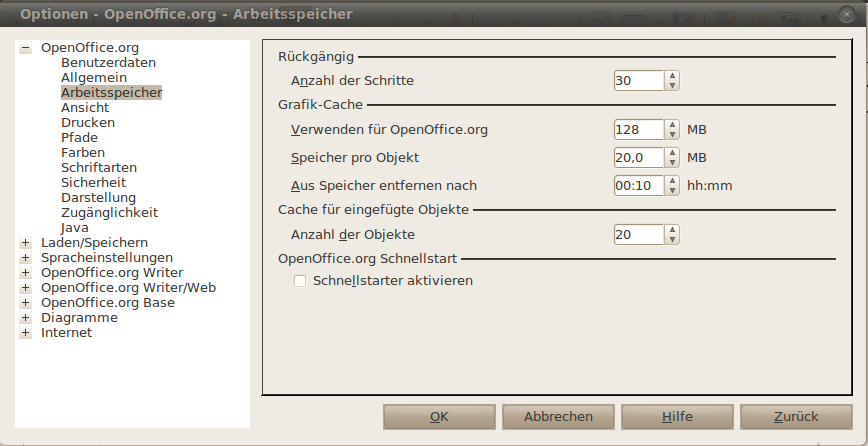This screenshot has width=868, height=446.
Task: Confirm the dialog with OK
Action: tap(439, 417)
